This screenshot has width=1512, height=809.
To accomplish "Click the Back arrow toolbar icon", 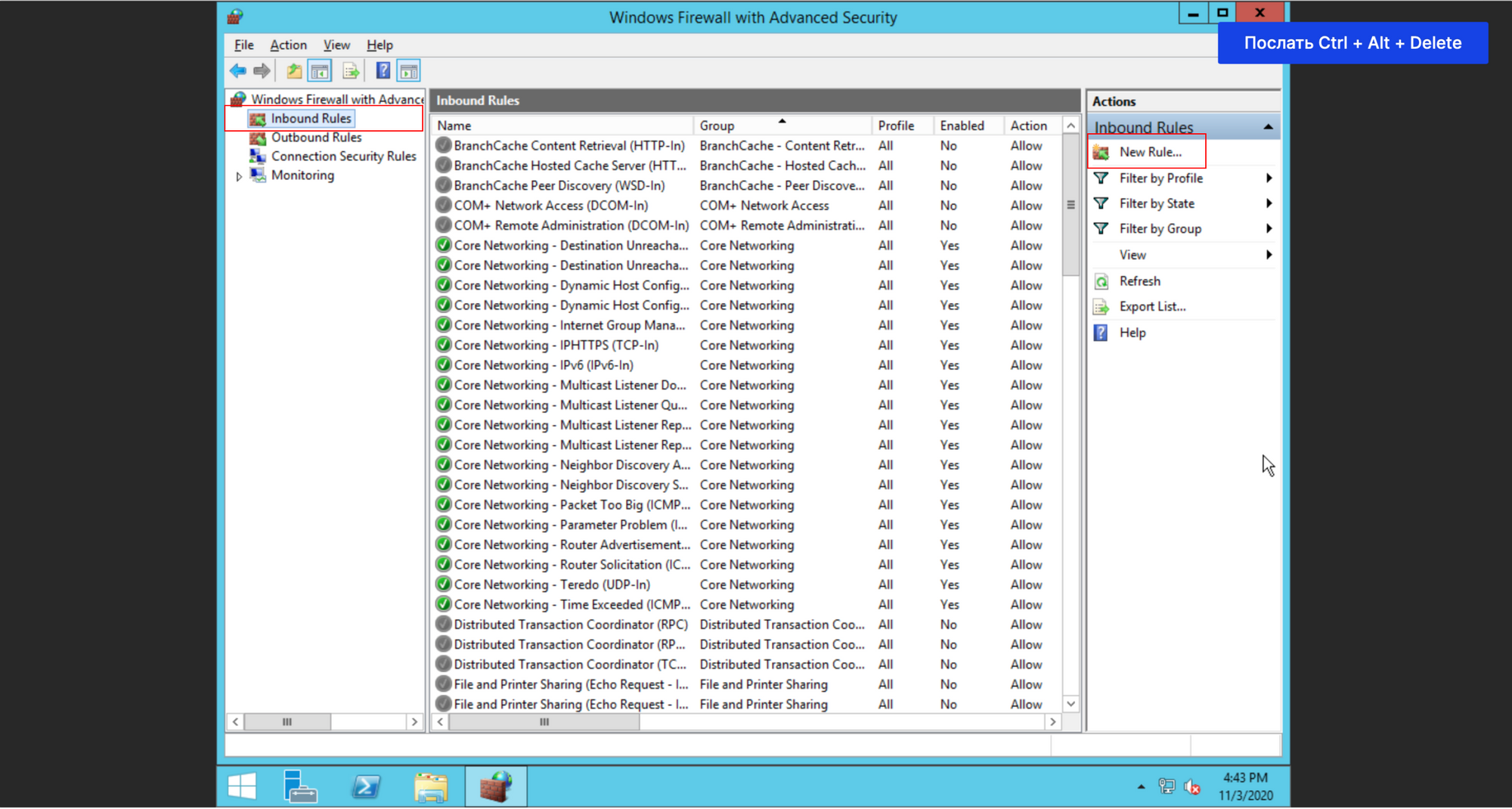I will click(238, 71).
